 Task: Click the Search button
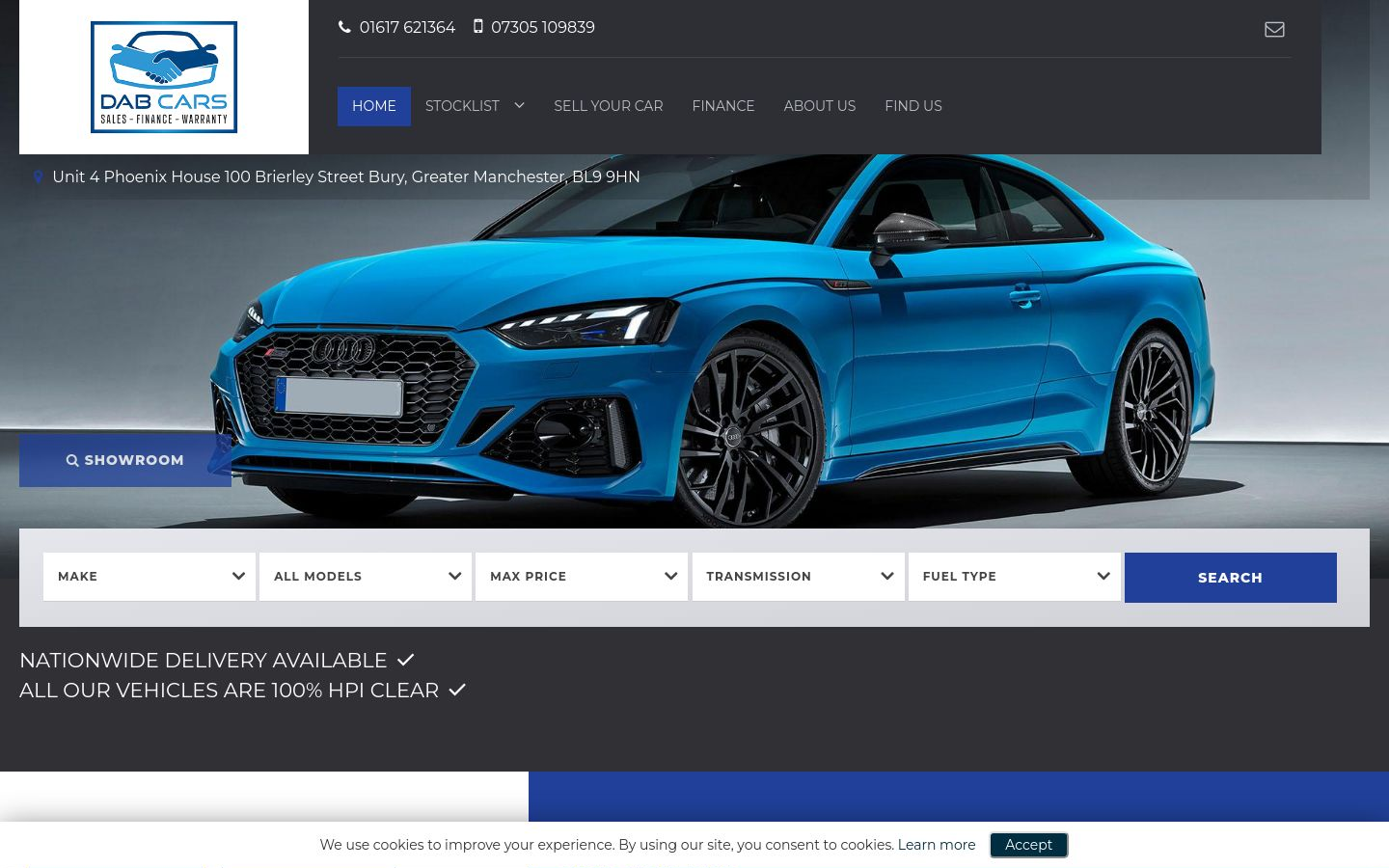1231,578
